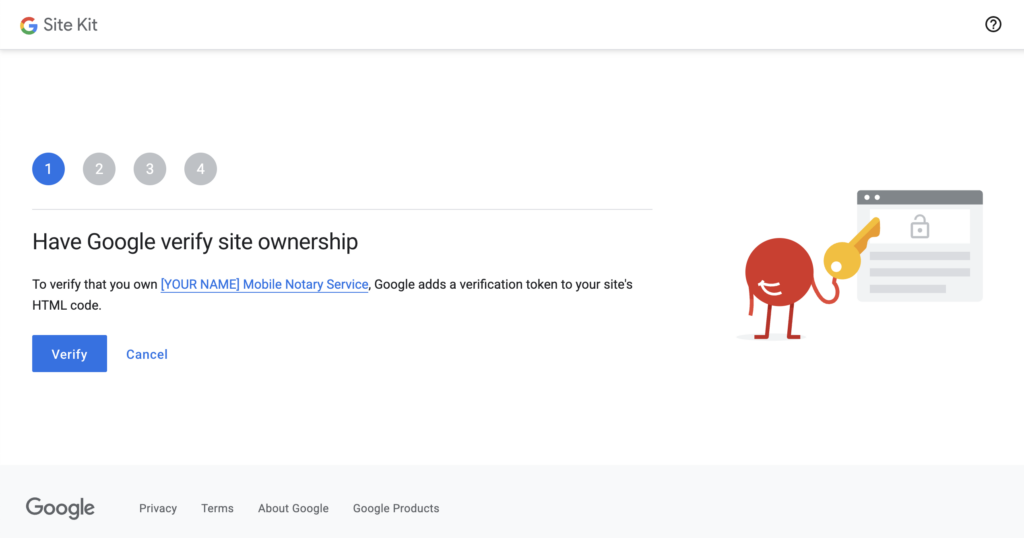Image resolution: width=1024 pixels, height=538 pixels.
Task: Select step 3 circle in progress stepper
Action: (x=150, y=169)
